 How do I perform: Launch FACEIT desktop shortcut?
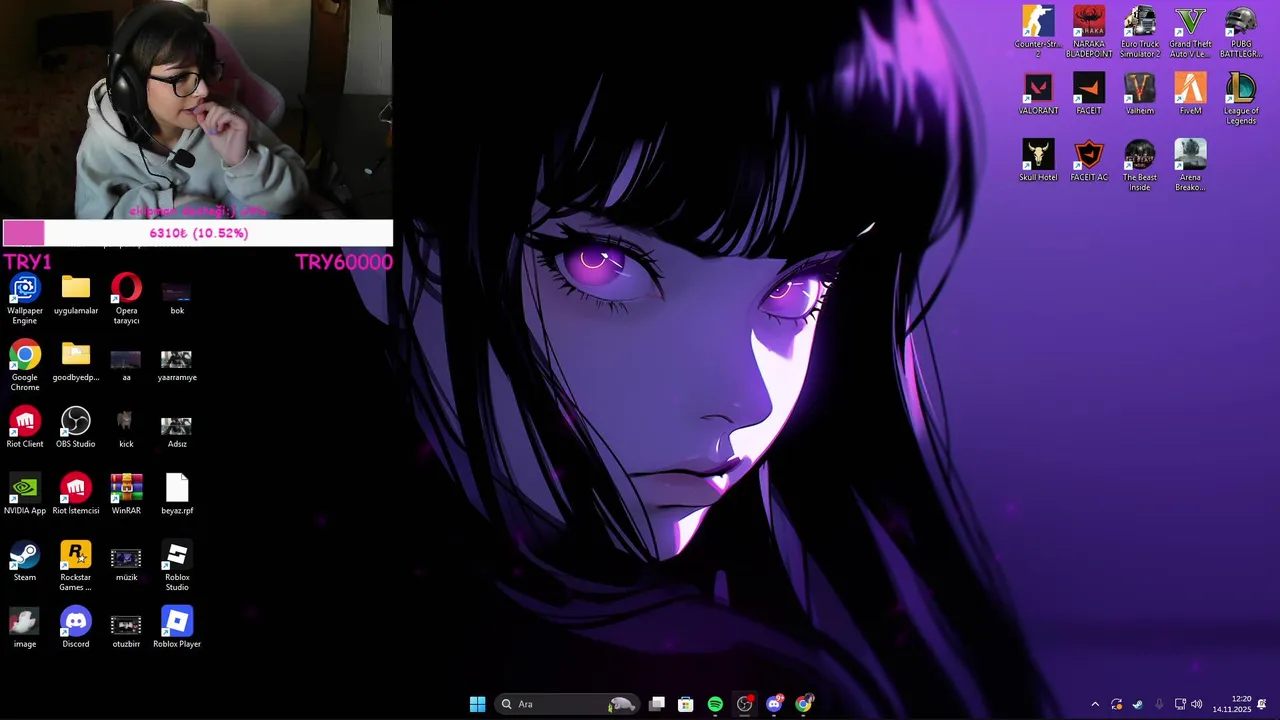click(x=1089, y=94)
